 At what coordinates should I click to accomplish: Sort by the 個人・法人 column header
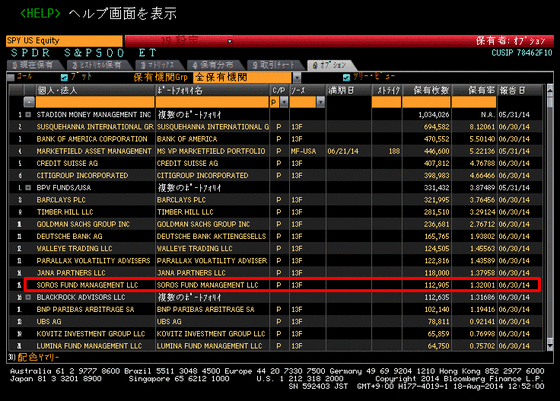[x=95, y=90]
